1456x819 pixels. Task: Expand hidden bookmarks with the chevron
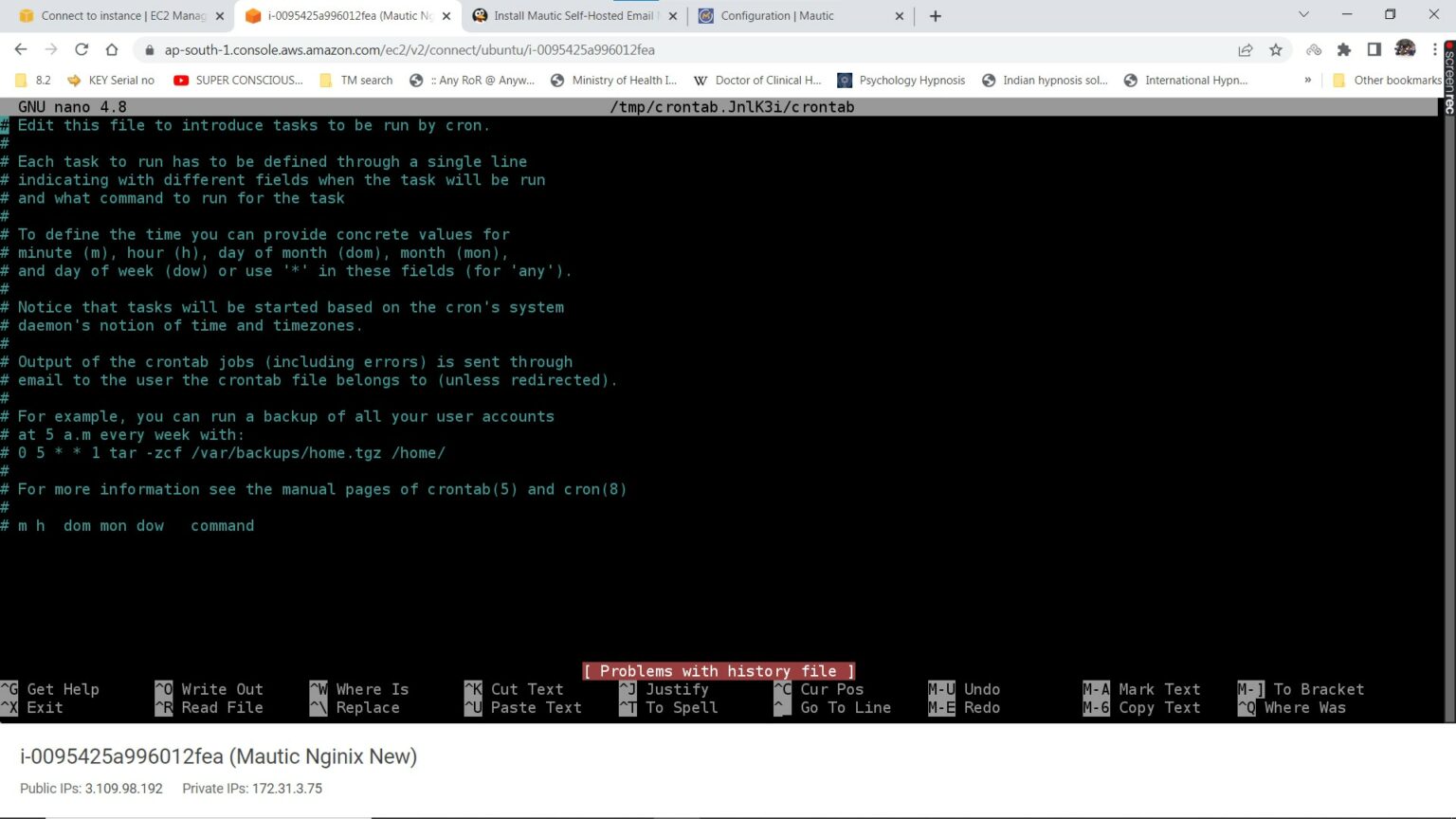click(x=1309, y=81)
